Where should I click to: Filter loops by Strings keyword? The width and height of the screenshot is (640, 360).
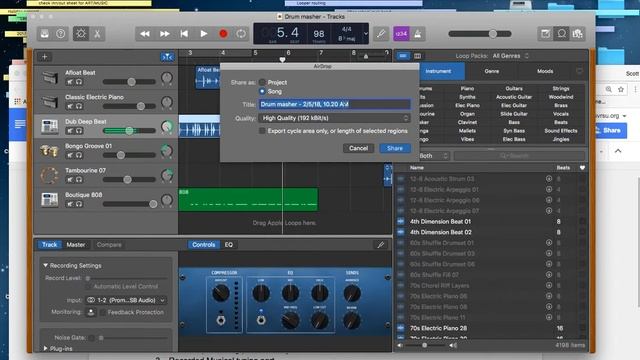pyautogui.click(x=561, y=89)
